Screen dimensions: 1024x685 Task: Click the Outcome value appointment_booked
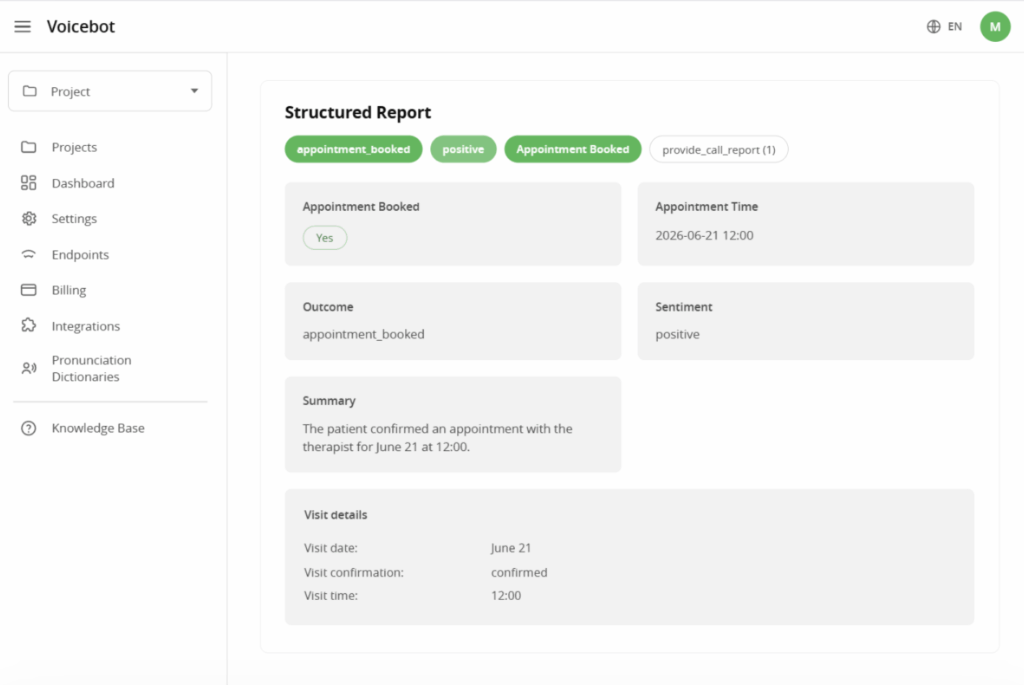(363, 334)
